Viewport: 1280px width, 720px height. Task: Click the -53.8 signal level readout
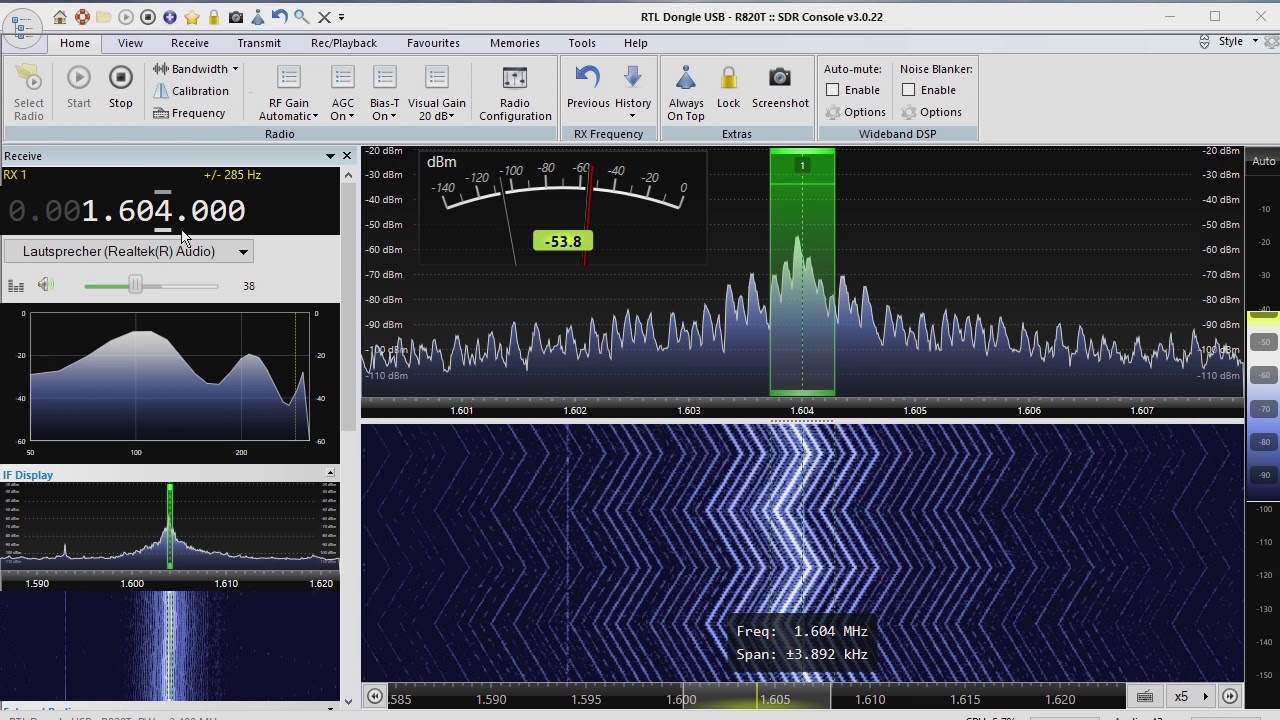point(563,242)
